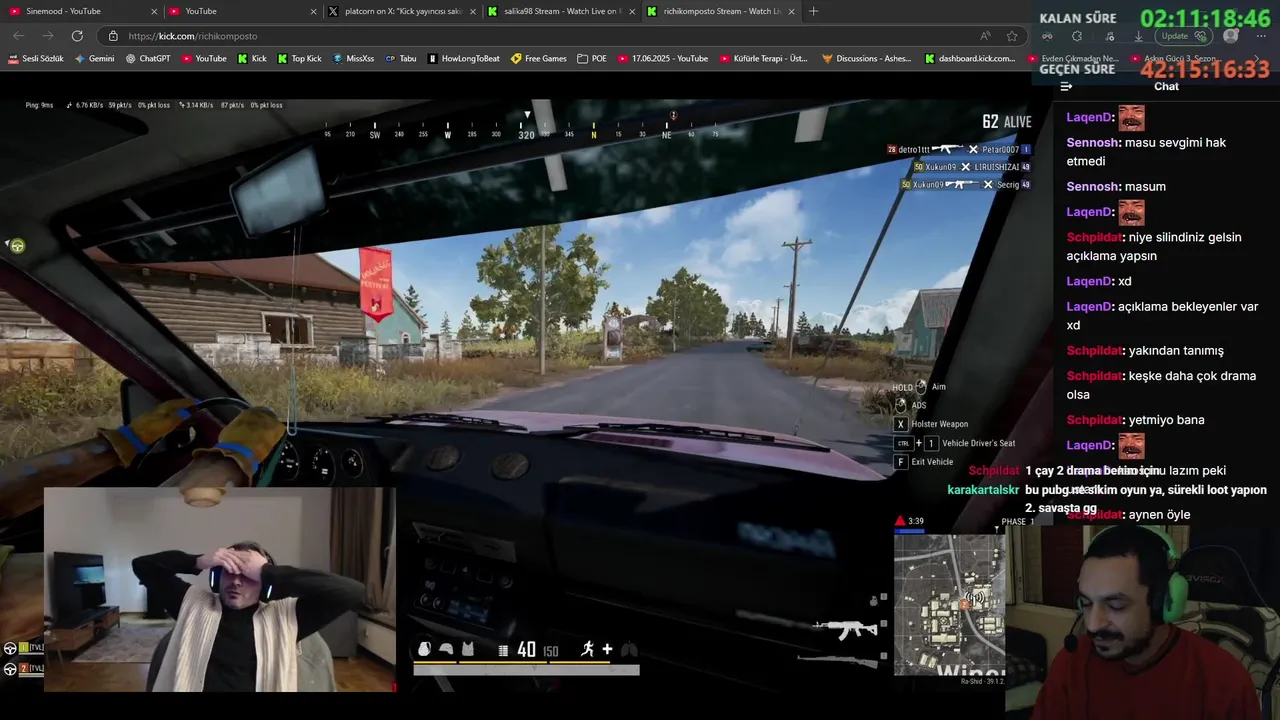Viewport: 1280px width, 720px height.
Task: Open the Kick bookmark
Action: [252, 59]
